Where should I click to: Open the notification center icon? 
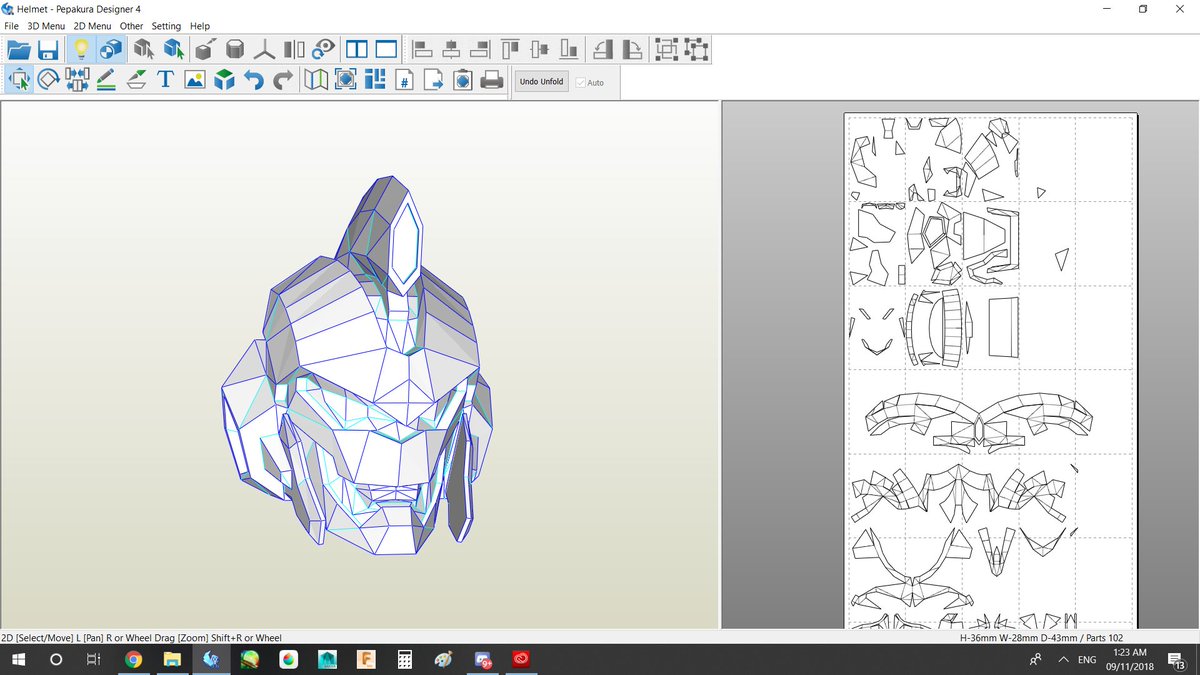1178,659
